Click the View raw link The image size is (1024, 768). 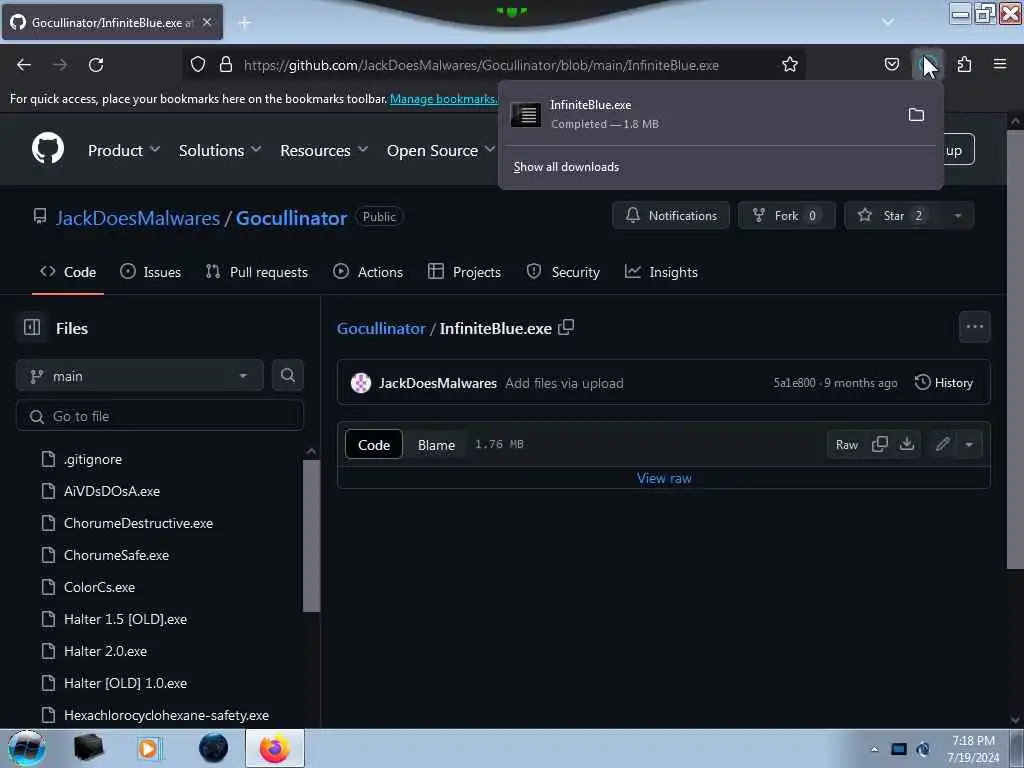(x=664, y=478)
